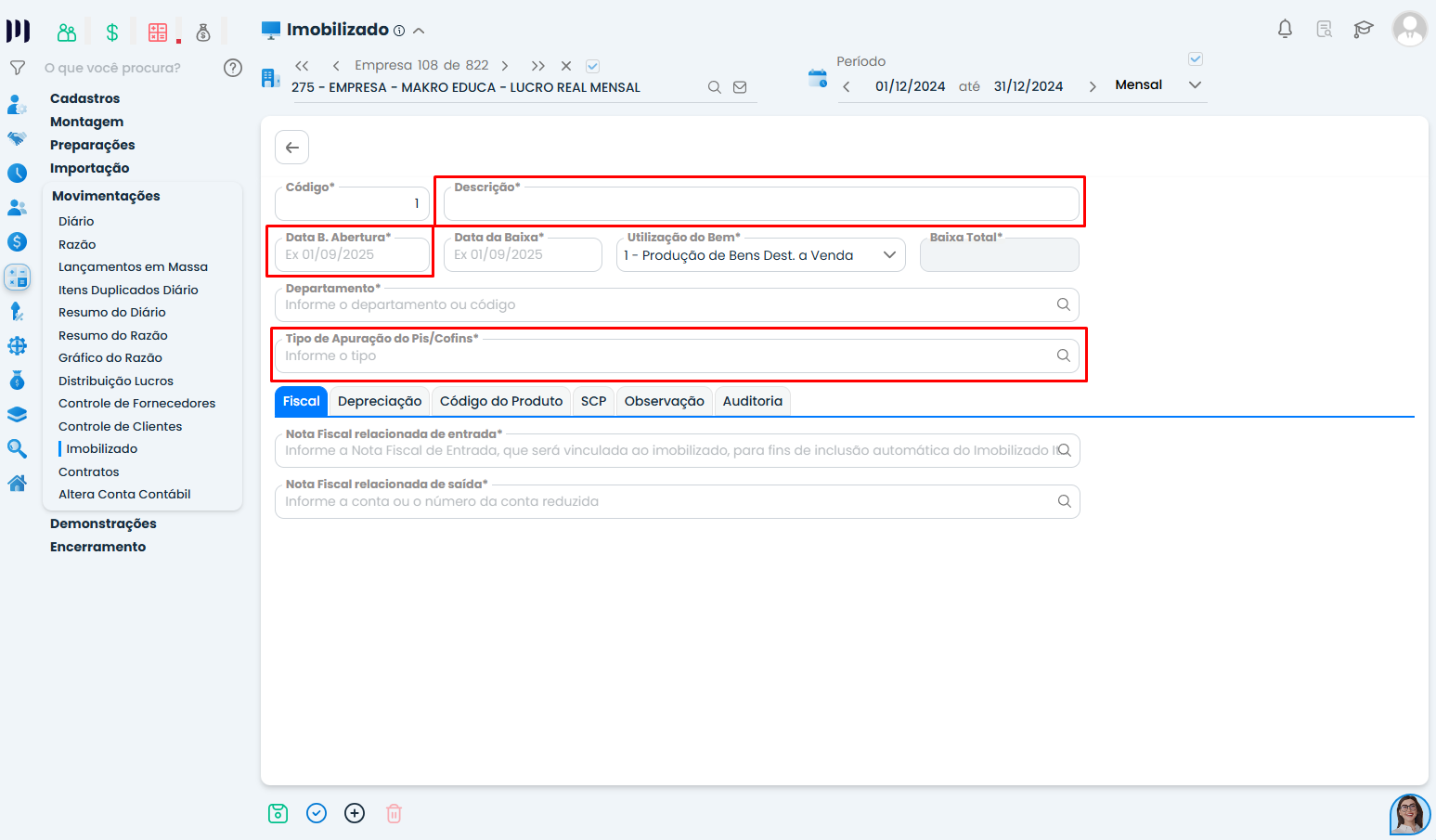Click the graduation cap training icon
This screenshot has height=840, width=1436.
point(1363,29)
